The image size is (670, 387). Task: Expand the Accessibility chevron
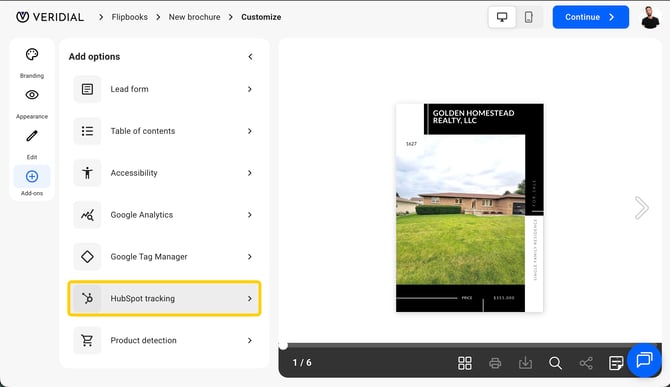click(250, 173)
